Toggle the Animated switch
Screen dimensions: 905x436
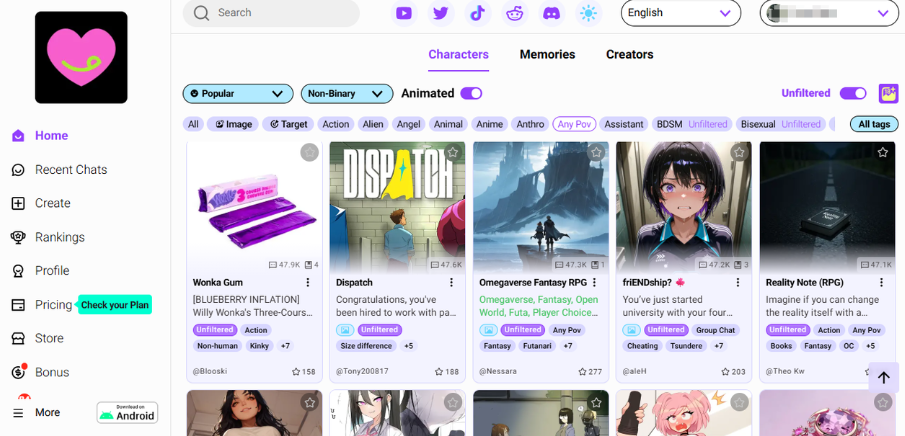pyautogui.click(x=471, y=93)
